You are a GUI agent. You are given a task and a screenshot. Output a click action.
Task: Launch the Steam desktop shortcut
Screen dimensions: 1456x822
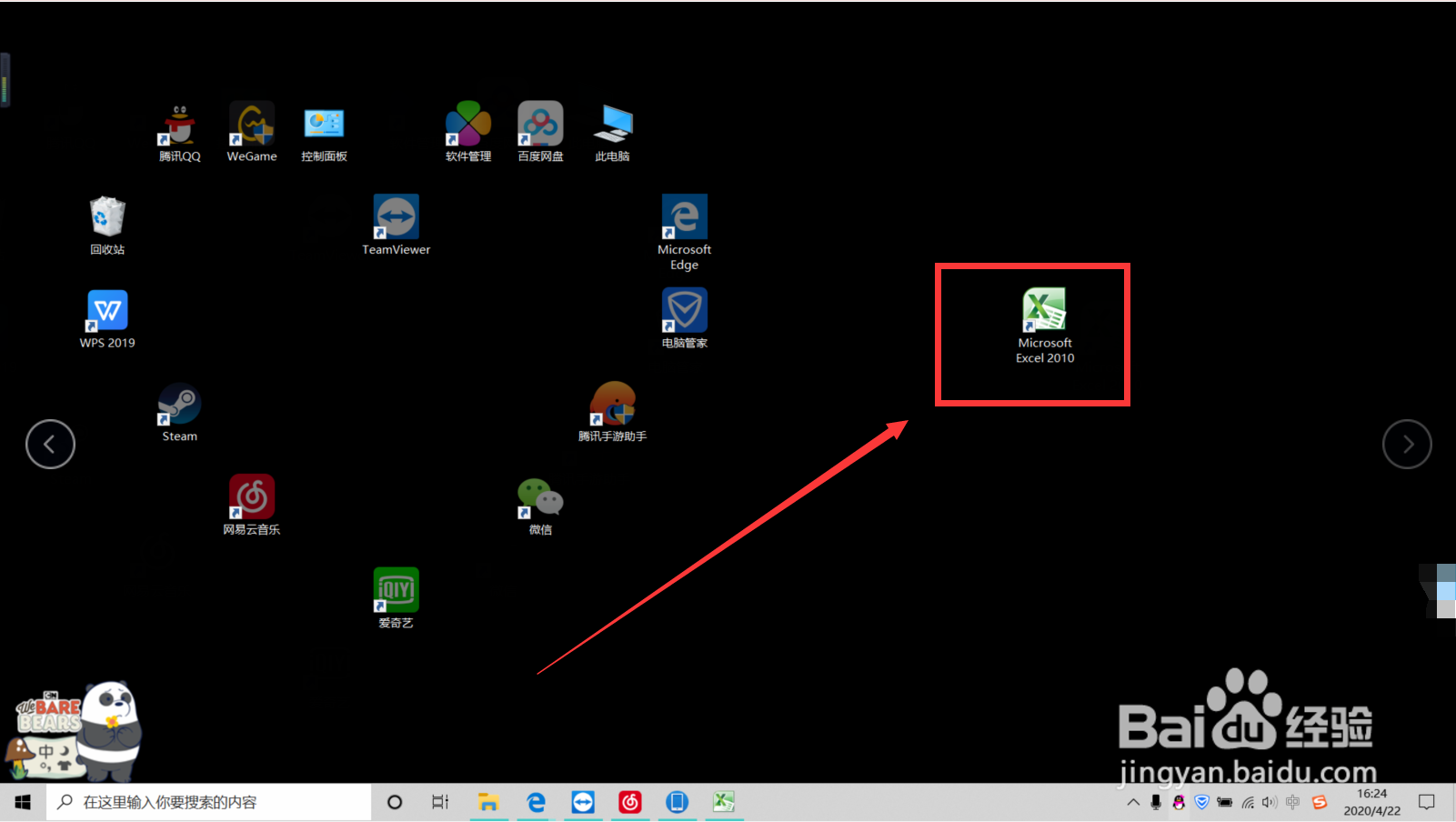[x=179, y=413]
